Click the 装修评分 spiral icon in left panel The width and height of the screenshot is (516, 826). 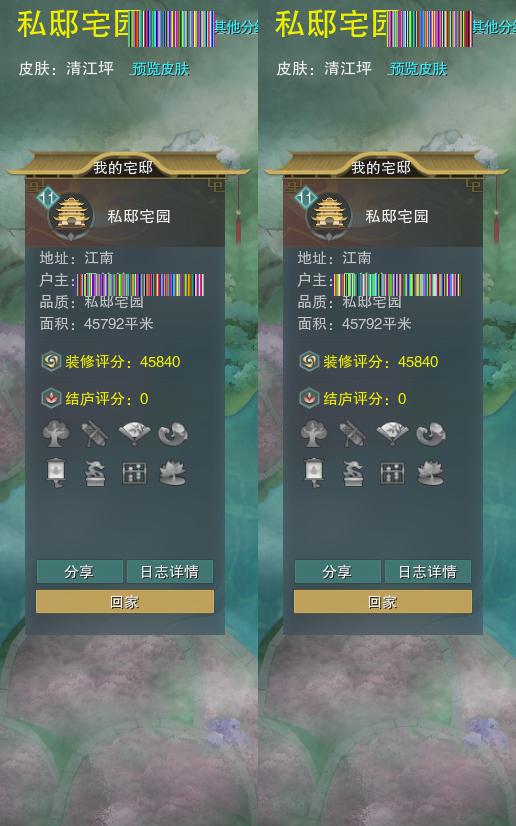51,362
